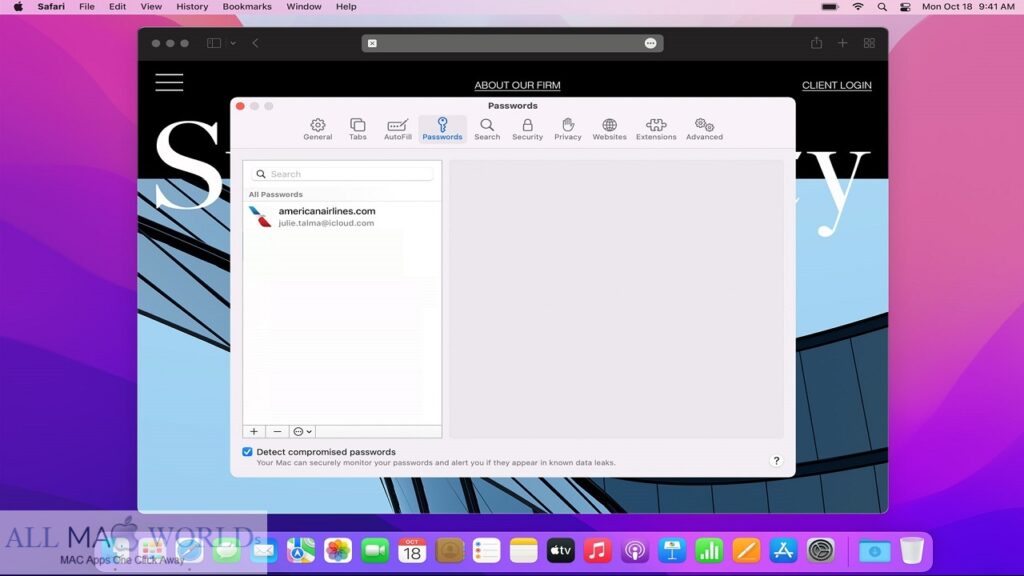Open the Search preferences pane
Screen dimensions: 1024x576
487,129
